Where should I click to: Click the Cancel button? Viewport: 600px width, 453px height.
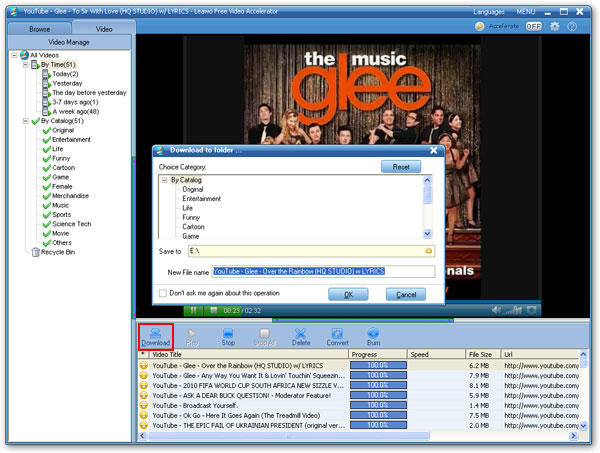tap(406, 295)
